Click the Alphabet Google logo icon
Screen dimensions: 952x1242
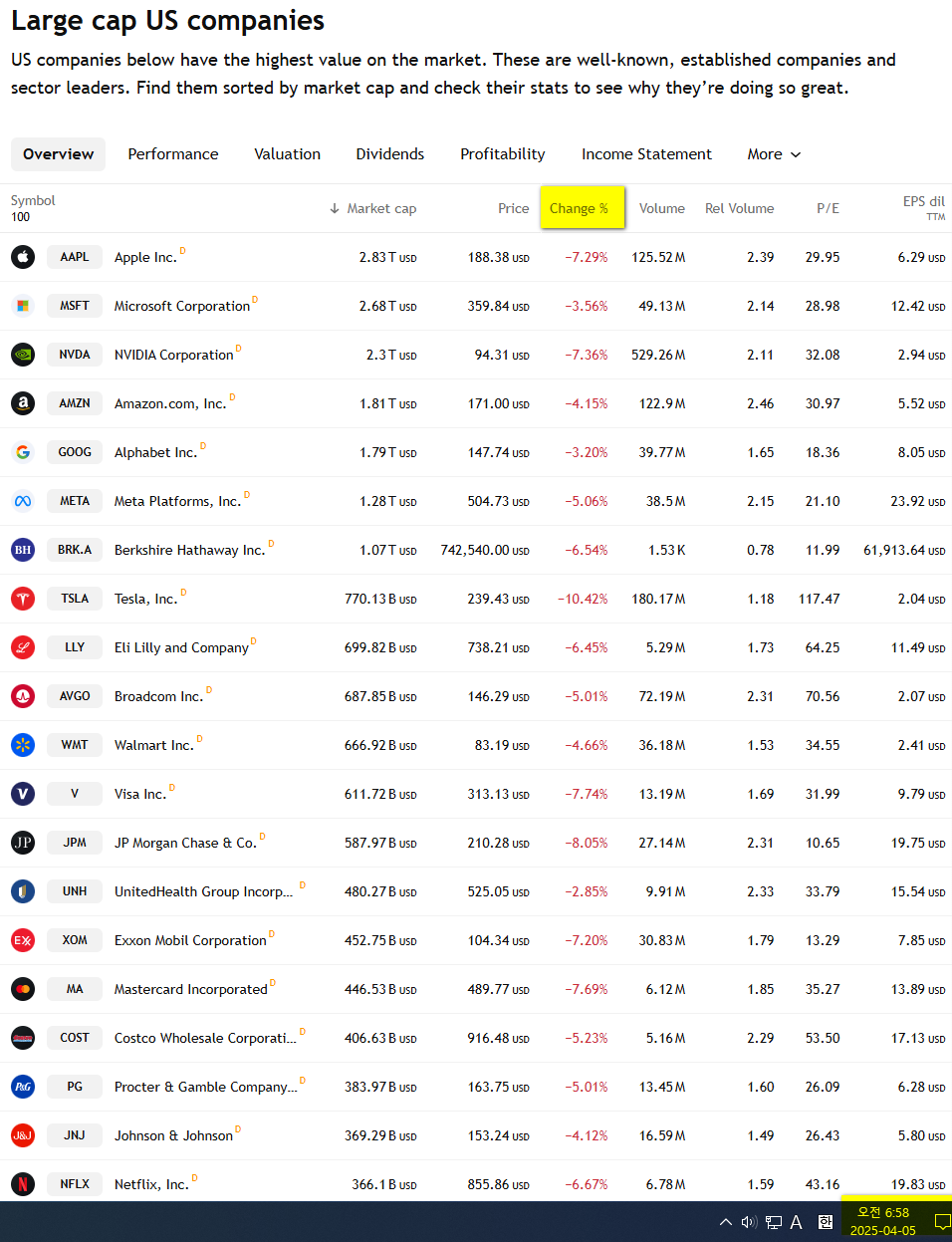coord(23,452)
